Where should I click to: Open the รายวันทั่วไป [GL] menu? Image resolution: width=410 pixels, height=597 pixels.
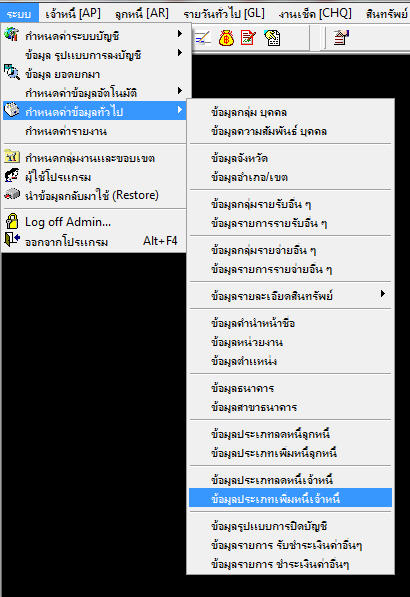pos(223,14)
